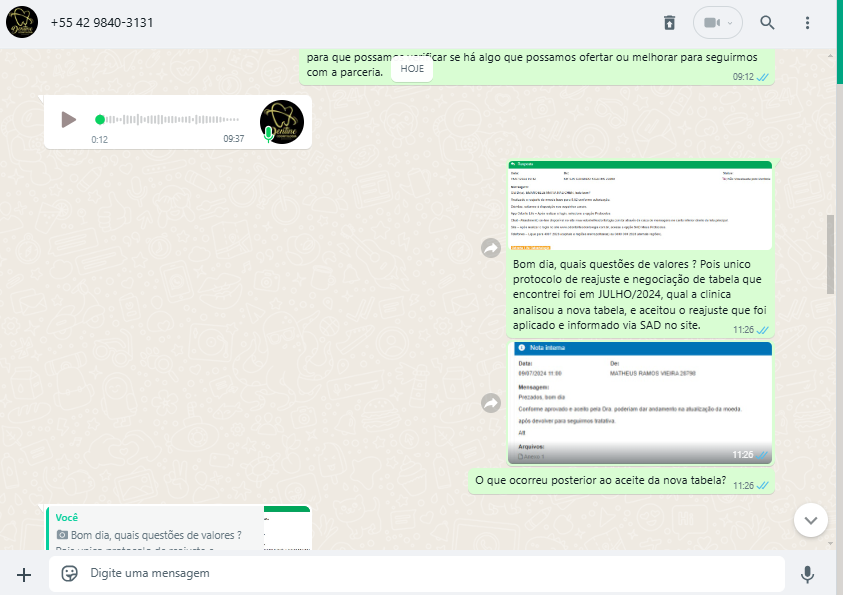Click the 'HOJE' date badge
The image size is (843, 595).
pyautogui.click(x=412, y=69)
